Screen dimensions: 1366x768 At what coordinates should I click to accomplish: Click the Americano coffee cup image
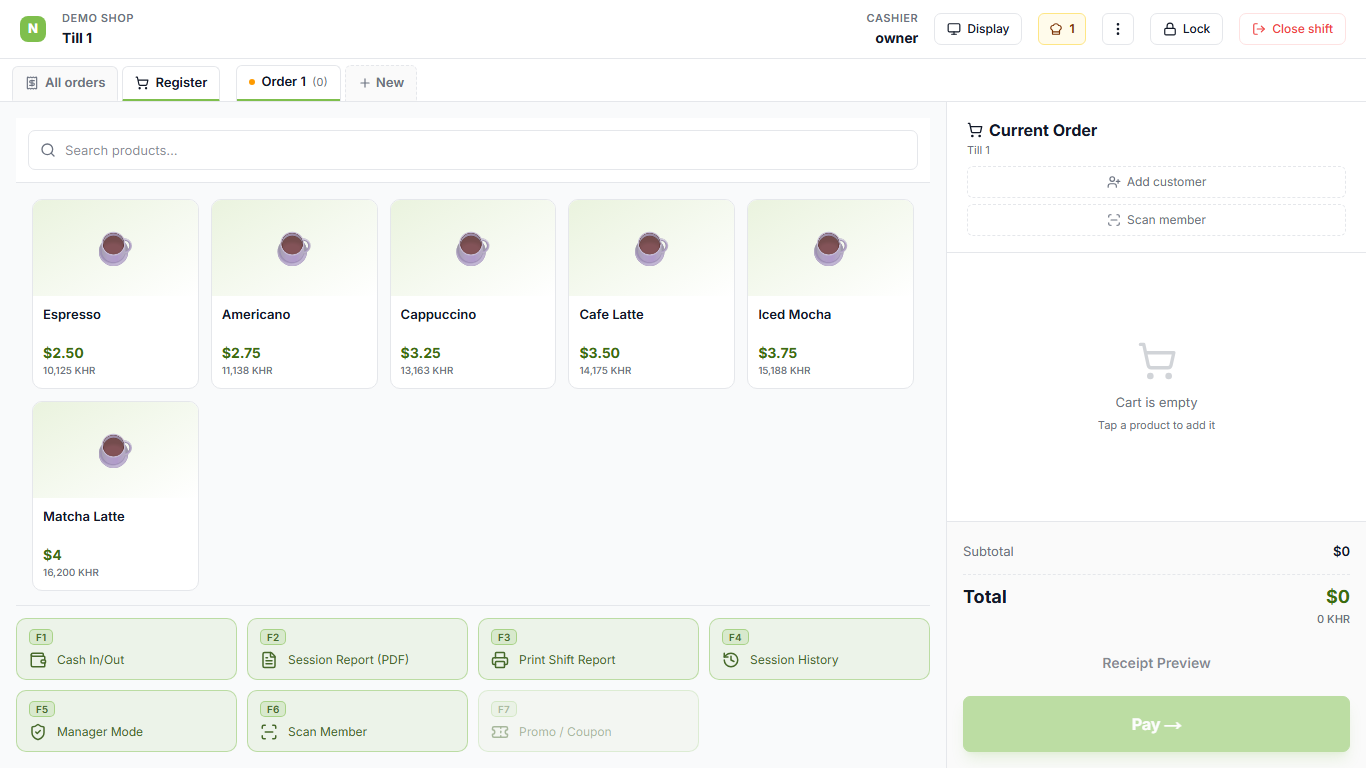294,247
